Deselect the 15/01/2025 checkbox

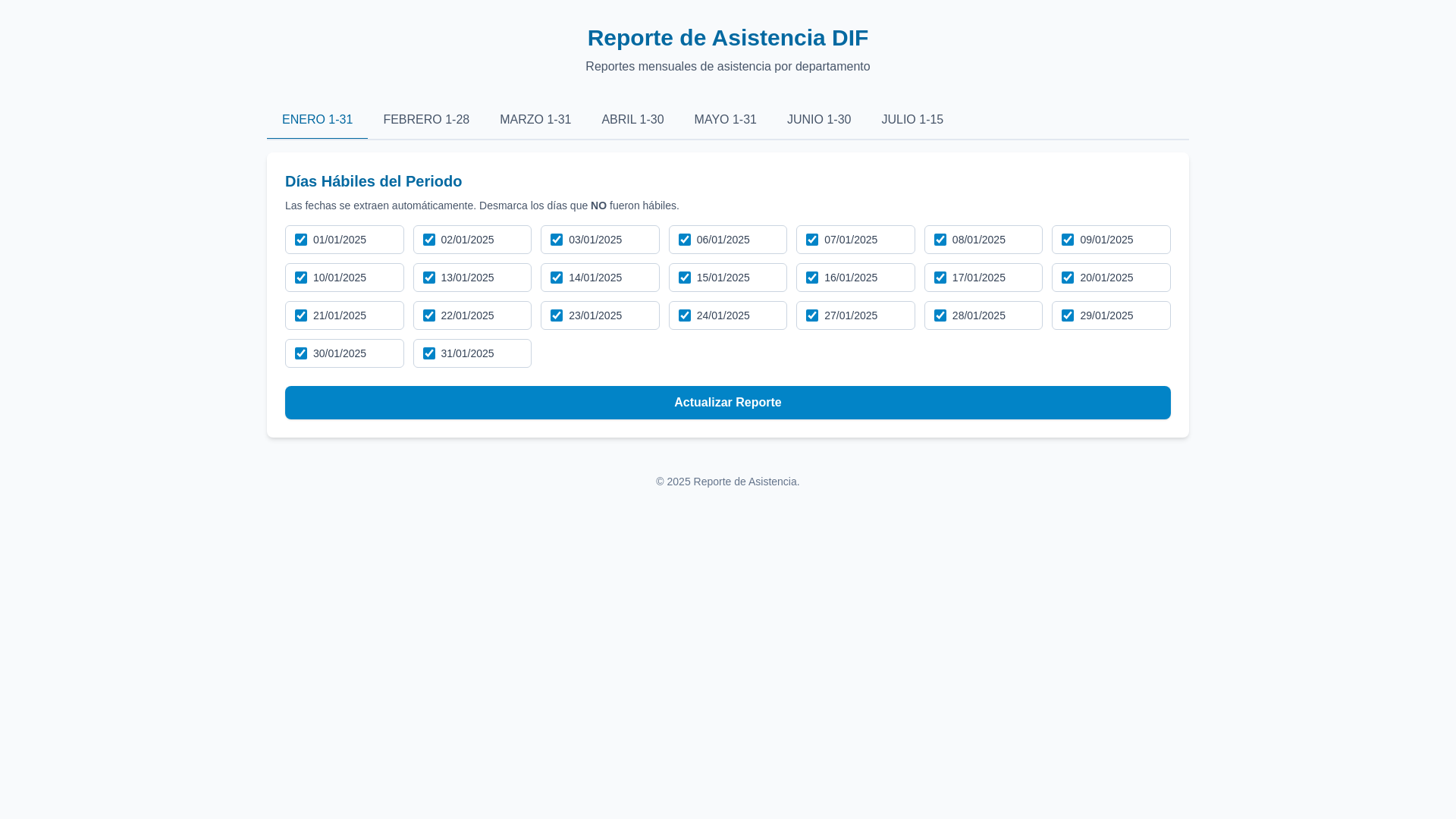[685, 278]
